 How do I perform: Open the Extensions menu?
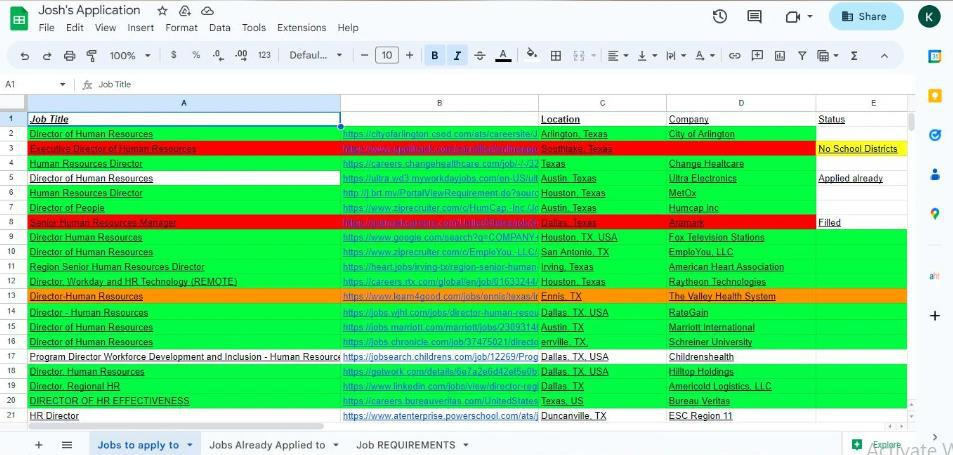[x=301, y=28]
